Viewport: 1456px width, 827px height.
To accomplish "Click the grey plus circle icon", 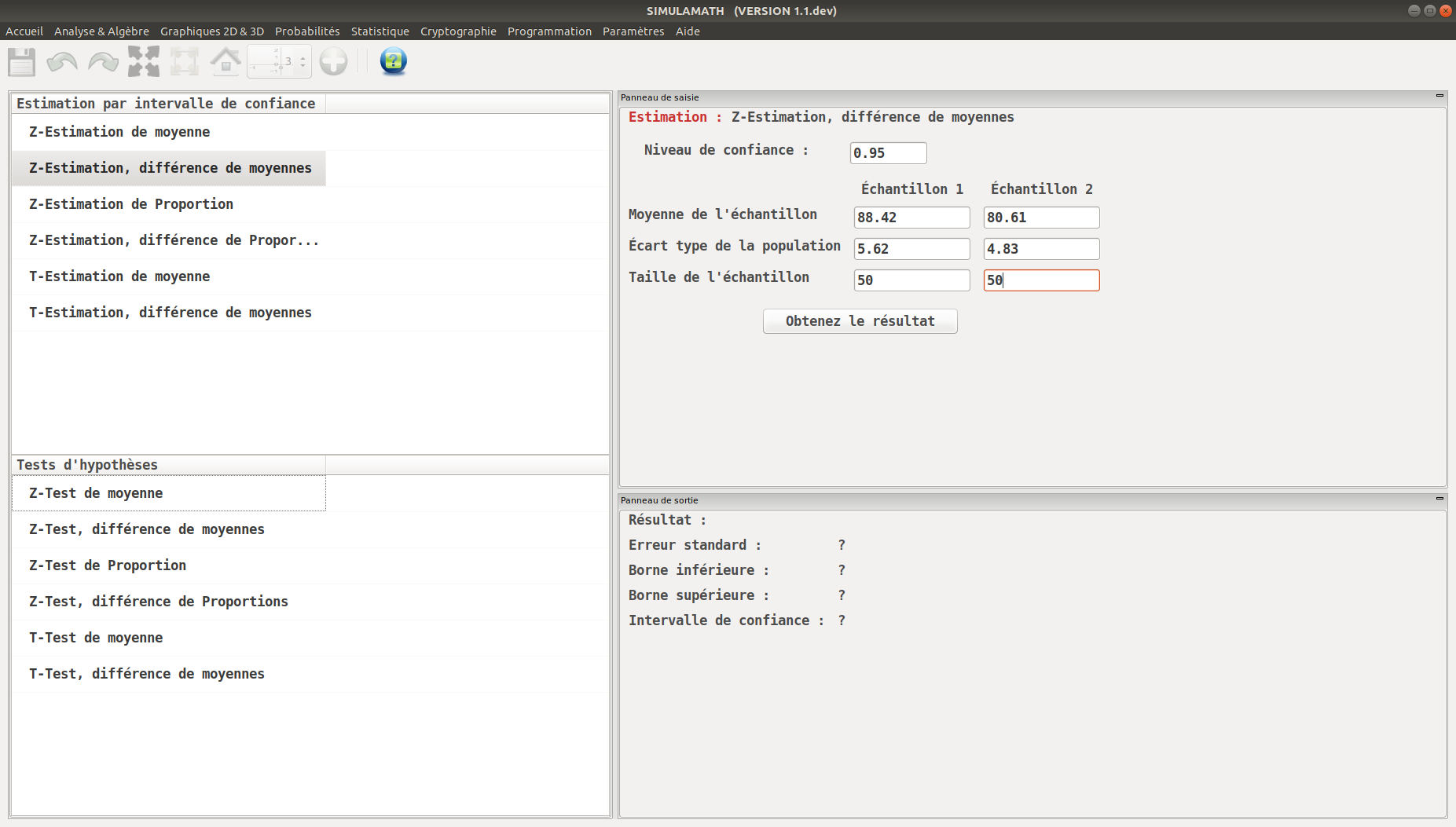I will (x=333, y=61).
